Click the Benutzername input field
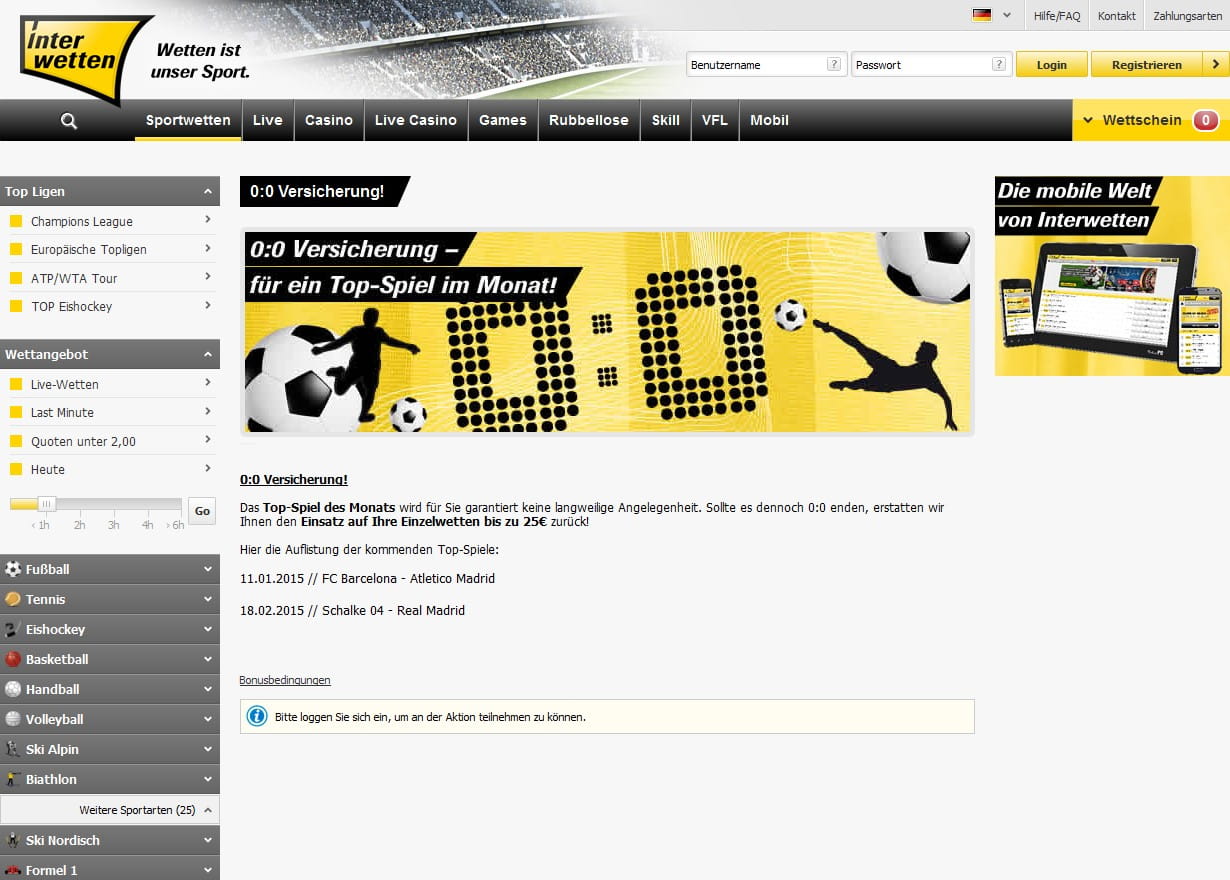The width and height of the screenshot is (1230, 880). pos(767,64)
